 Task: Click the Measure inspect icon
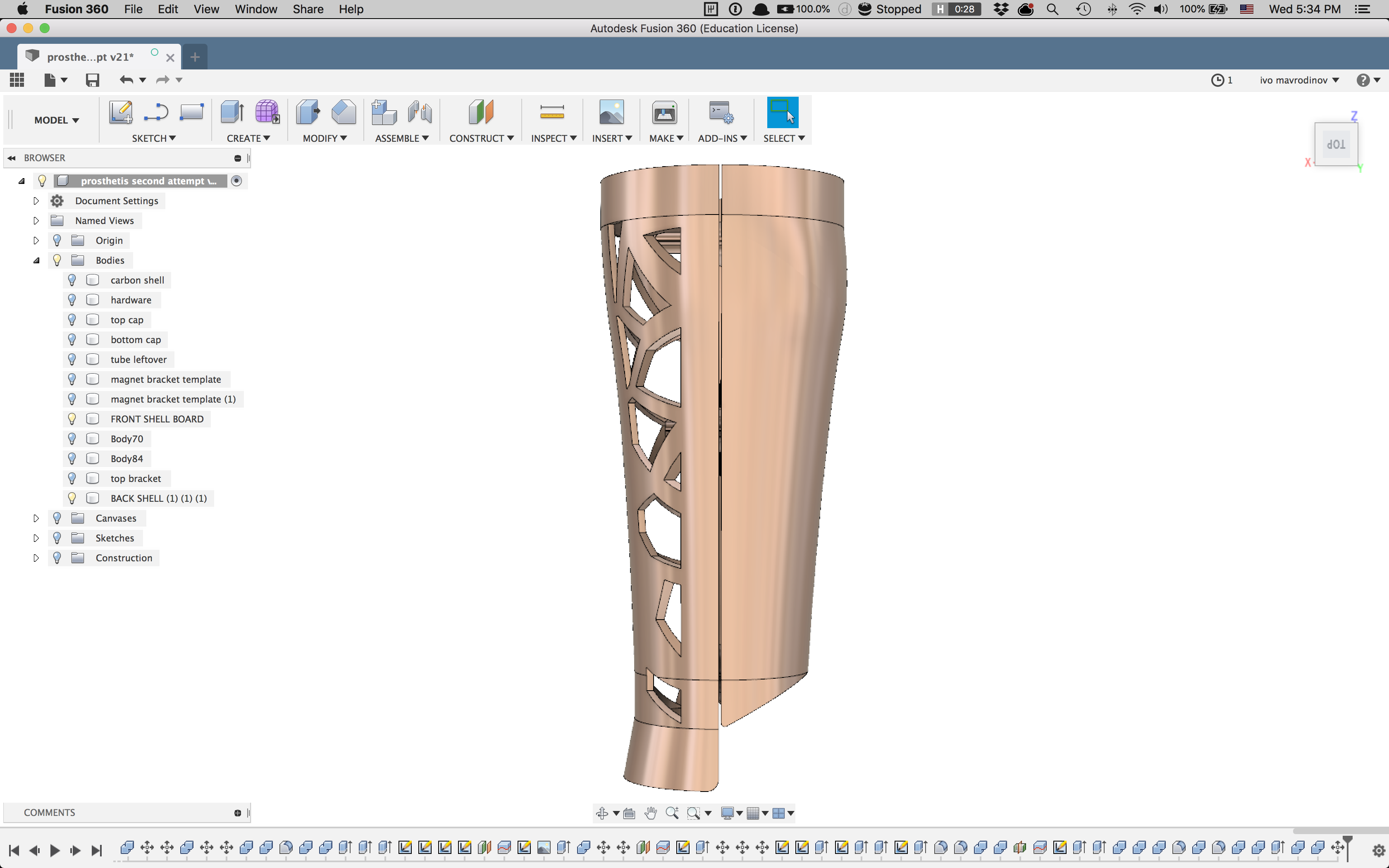click(552, 112)
